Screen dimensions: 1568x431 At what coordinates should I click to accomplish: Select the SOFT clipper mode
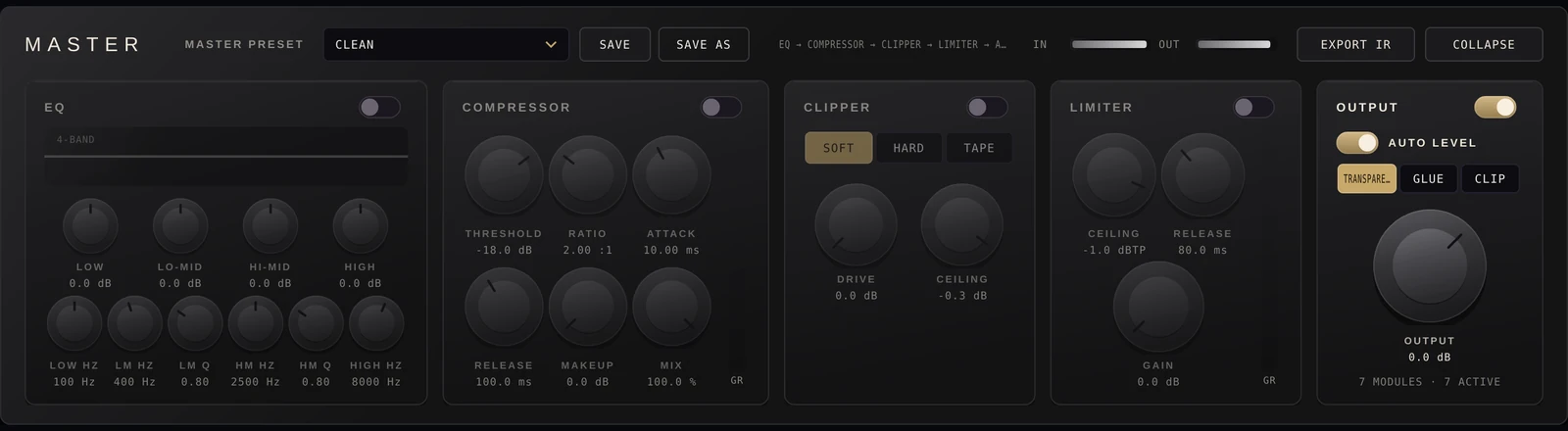pyautogui.click(x=838, y=148)
